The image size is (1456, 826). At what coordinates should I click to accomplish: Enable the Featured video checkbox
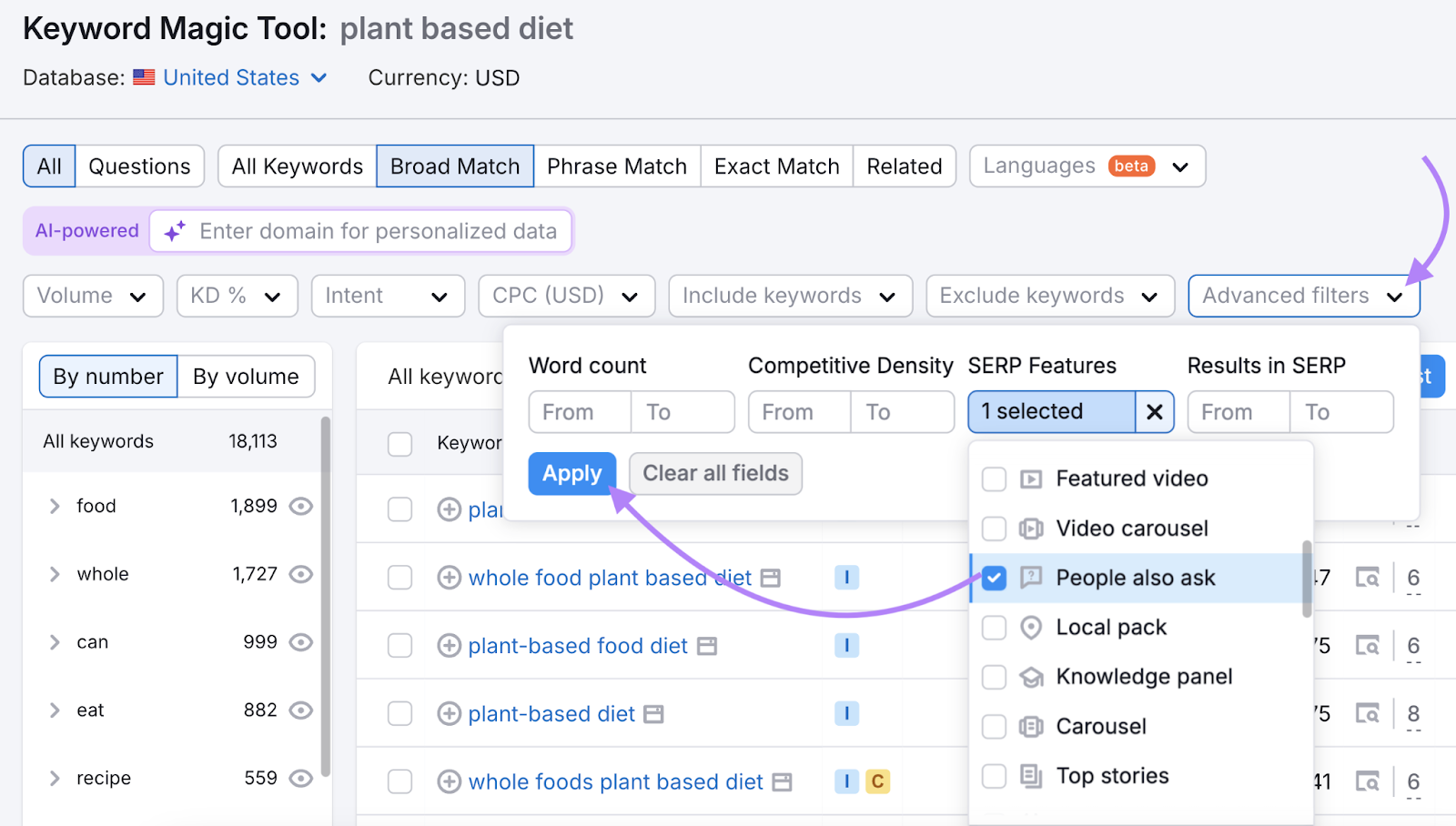[994, 478]
